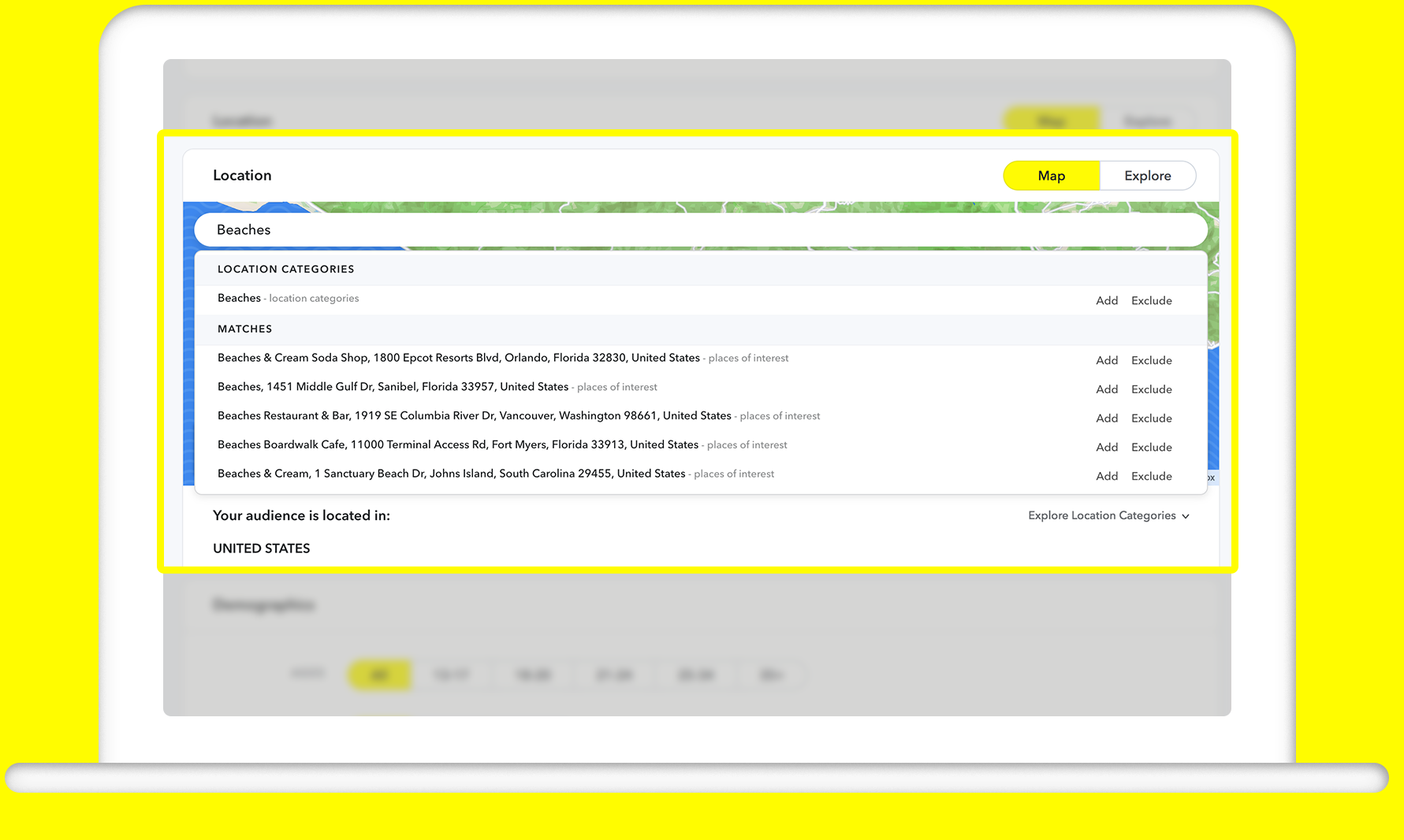Add the Beaches location category
The width and height of the screenshot is (1404, 840).
click(1107, 300)
